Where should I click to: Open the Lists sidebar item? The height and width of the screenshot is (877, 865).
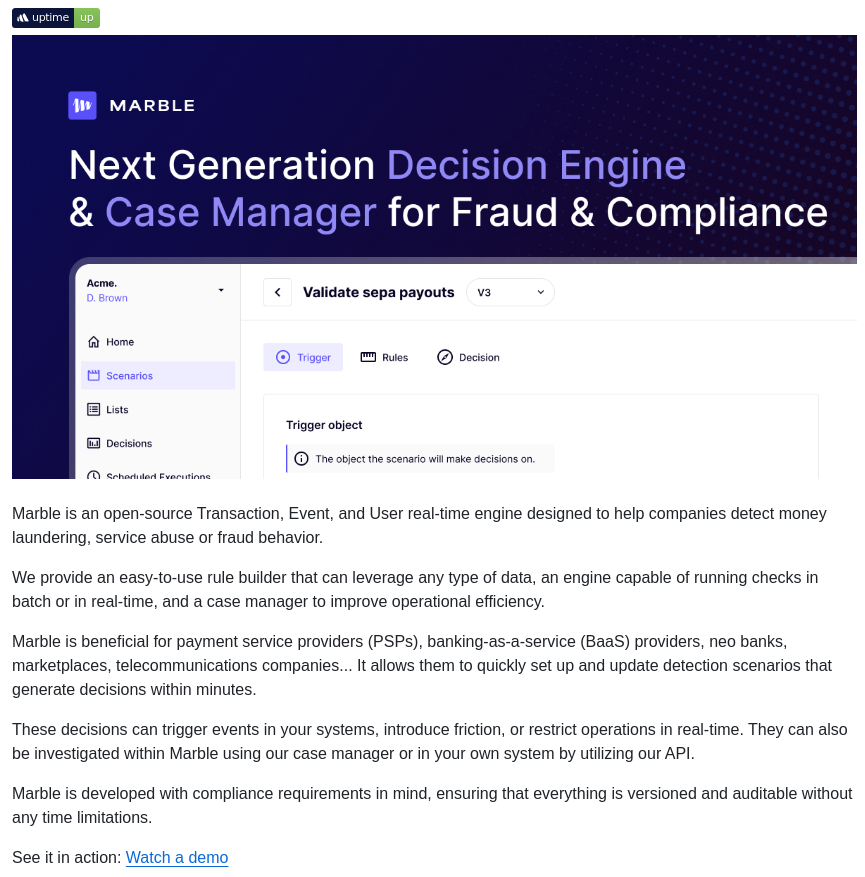coord(117,410)
